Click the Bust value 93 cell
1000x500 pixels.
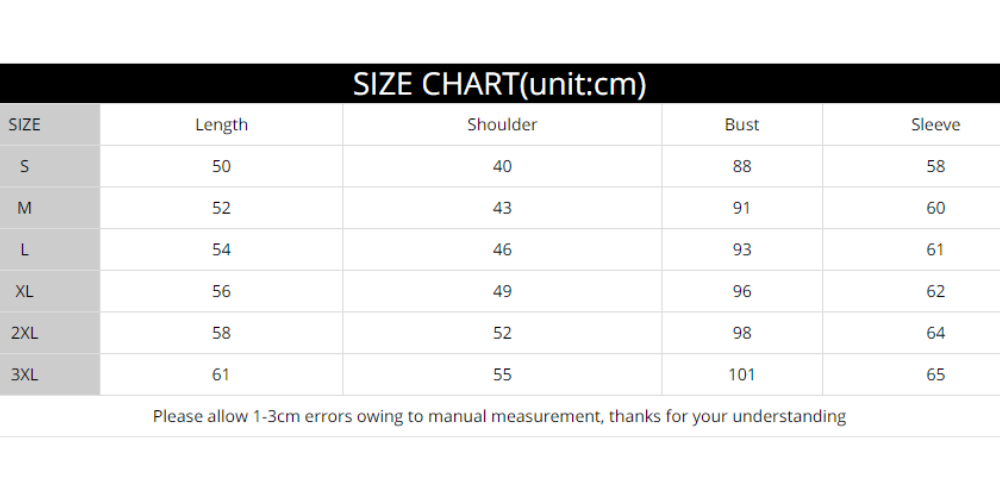(742, 250)
